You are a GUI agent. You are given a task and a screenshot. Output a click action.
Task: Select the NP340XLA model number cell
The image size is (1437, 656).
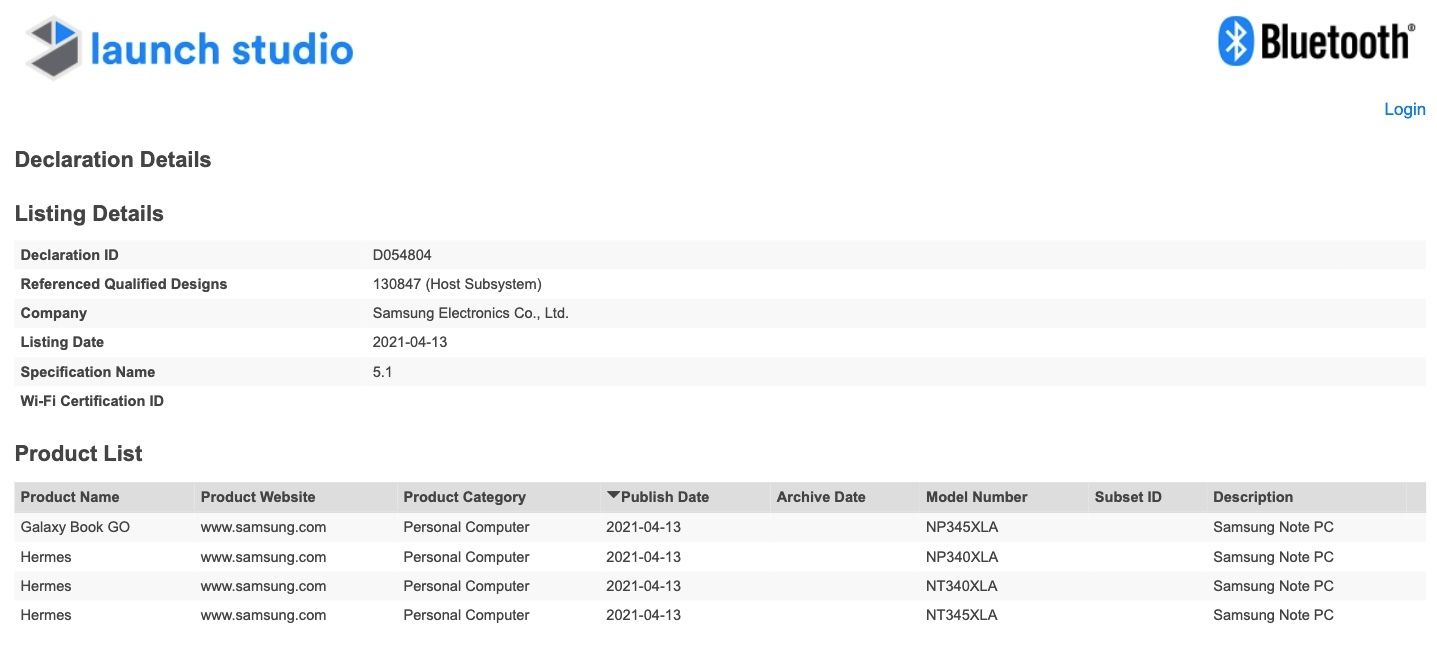tap(962, 557)
